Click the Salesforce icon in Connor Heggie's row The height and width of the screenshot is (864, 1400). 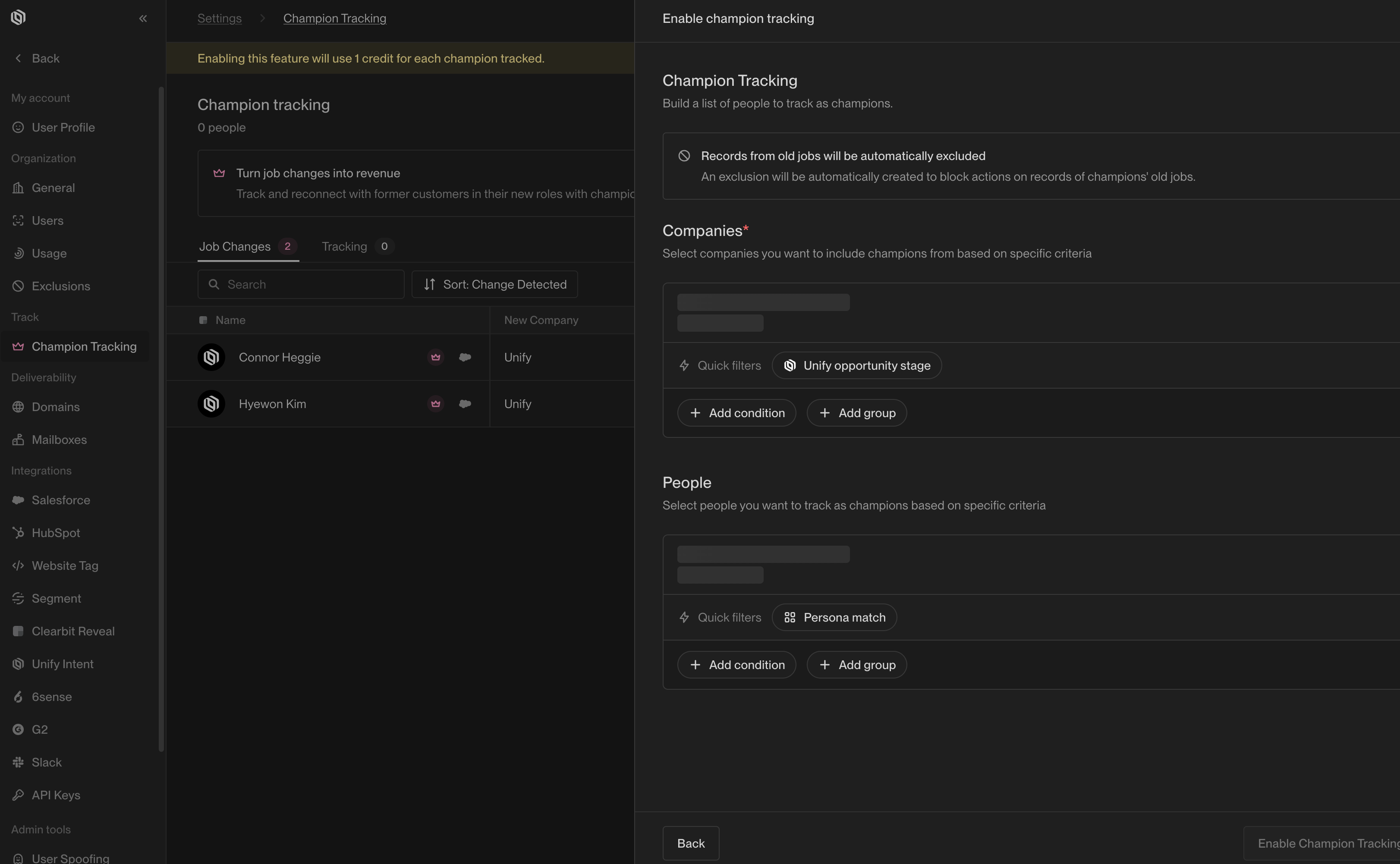tap(465, 357)
